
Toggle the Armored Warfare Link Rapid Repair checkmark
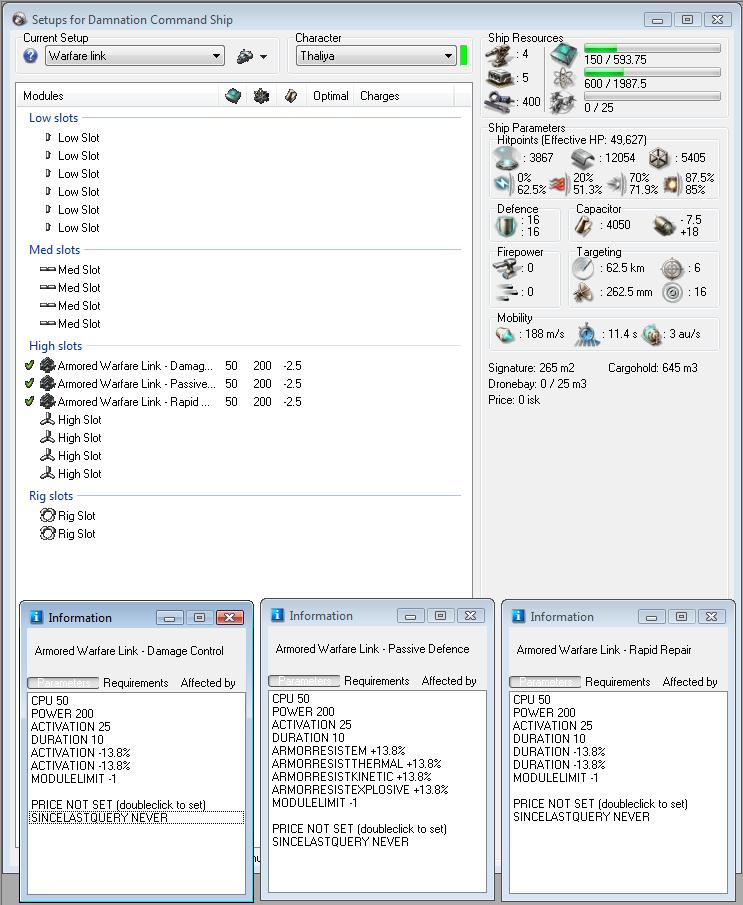click(29, 401)
